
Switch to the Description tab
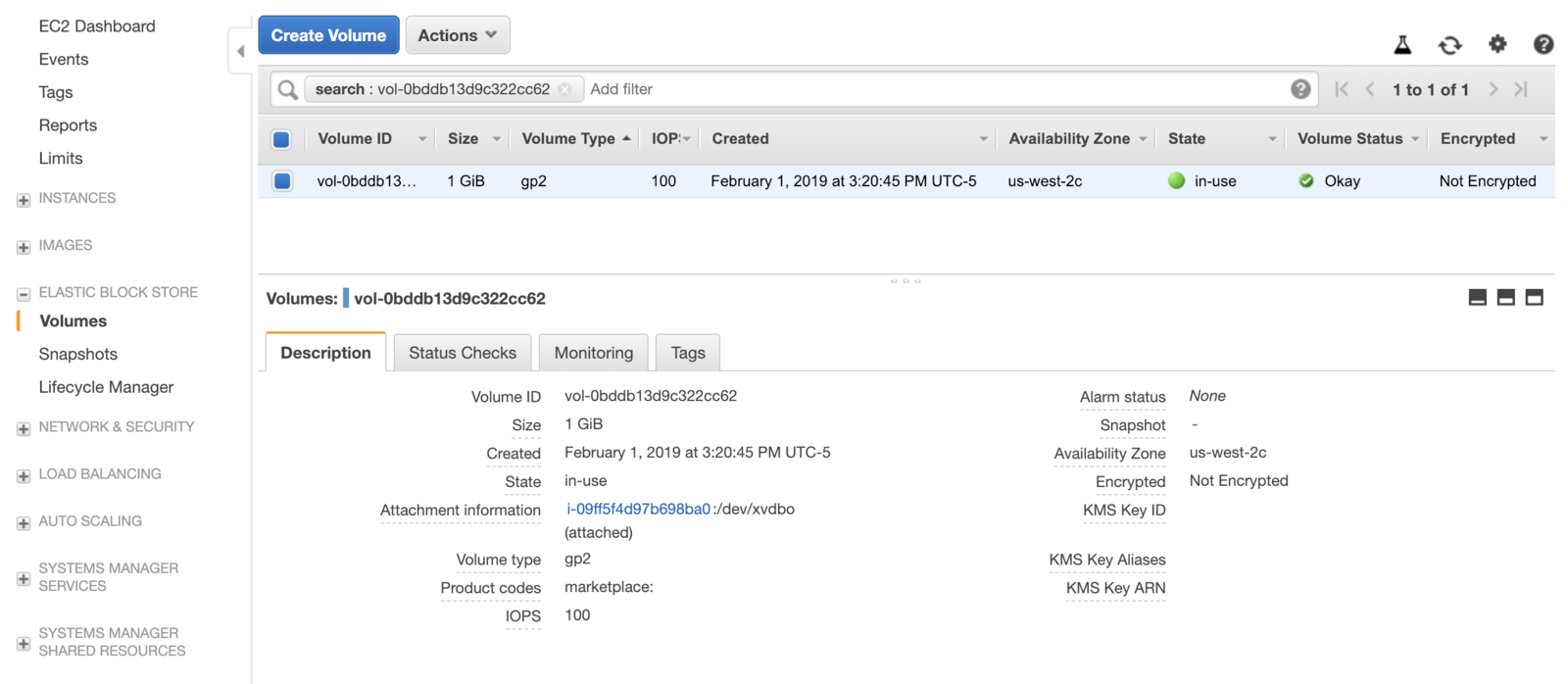tap(325, 353)
